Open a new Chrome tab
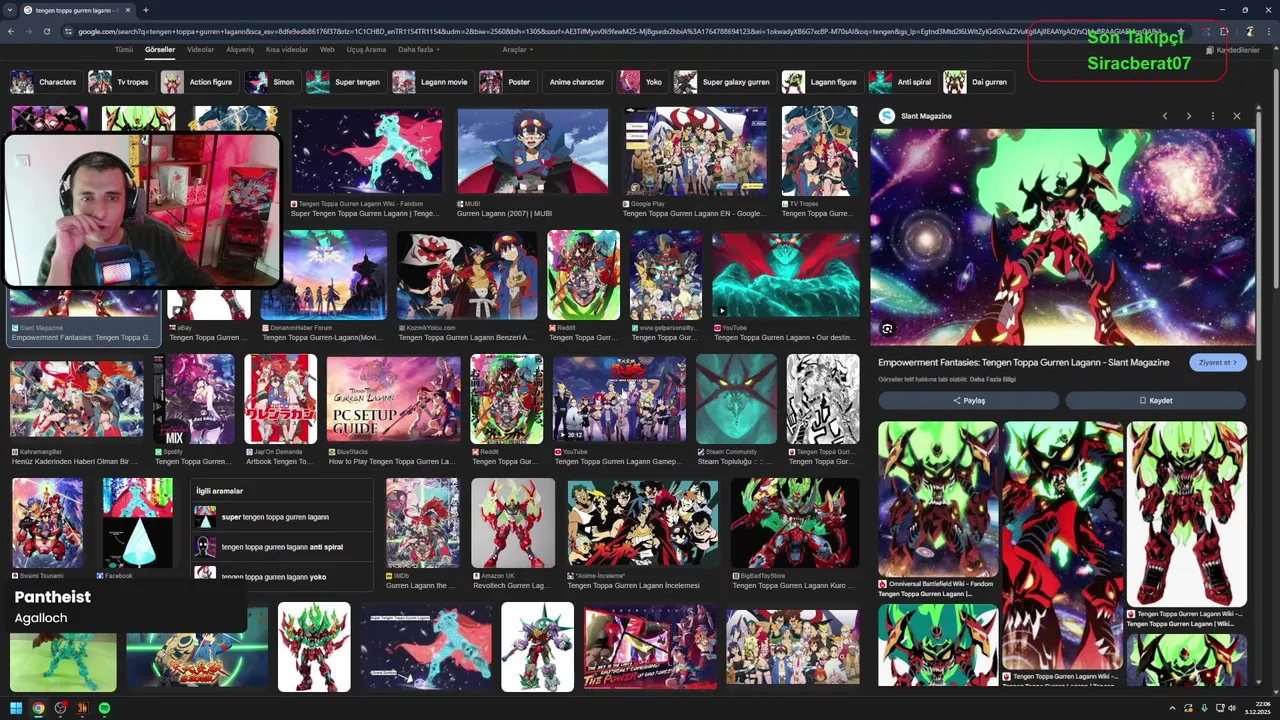 coord(146,10)
